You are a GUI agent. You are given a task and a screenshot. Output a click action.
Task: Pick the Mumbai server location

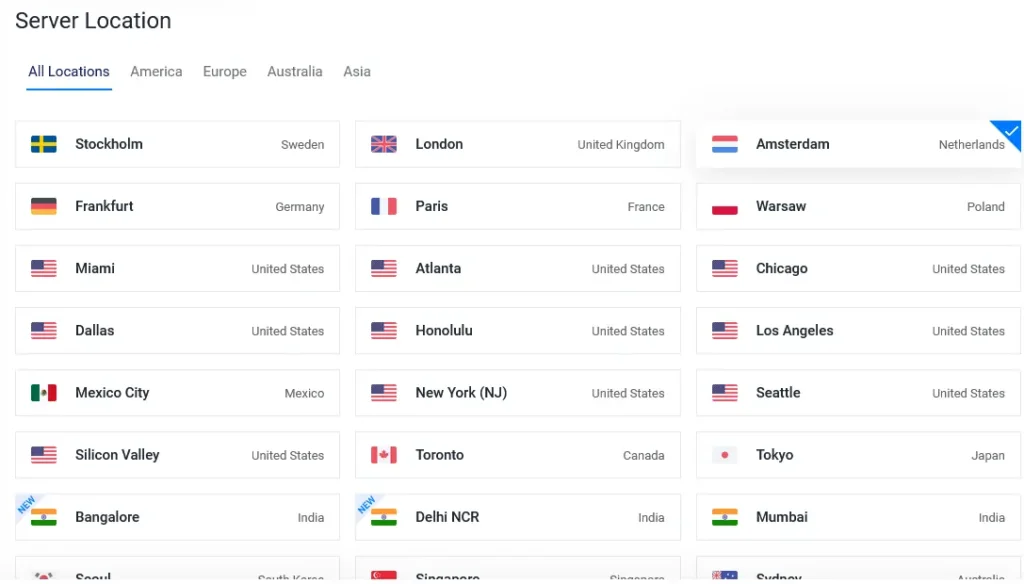click(857, 517)
